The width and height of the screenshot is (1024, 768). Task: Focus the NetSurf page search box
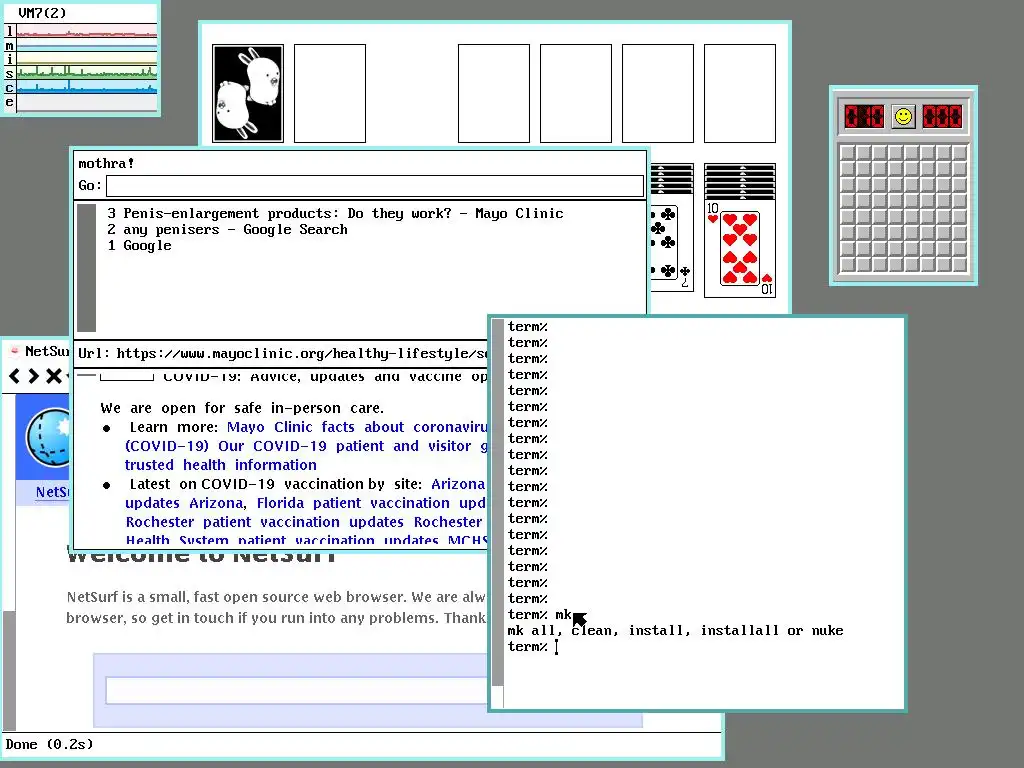pos(297,691)
